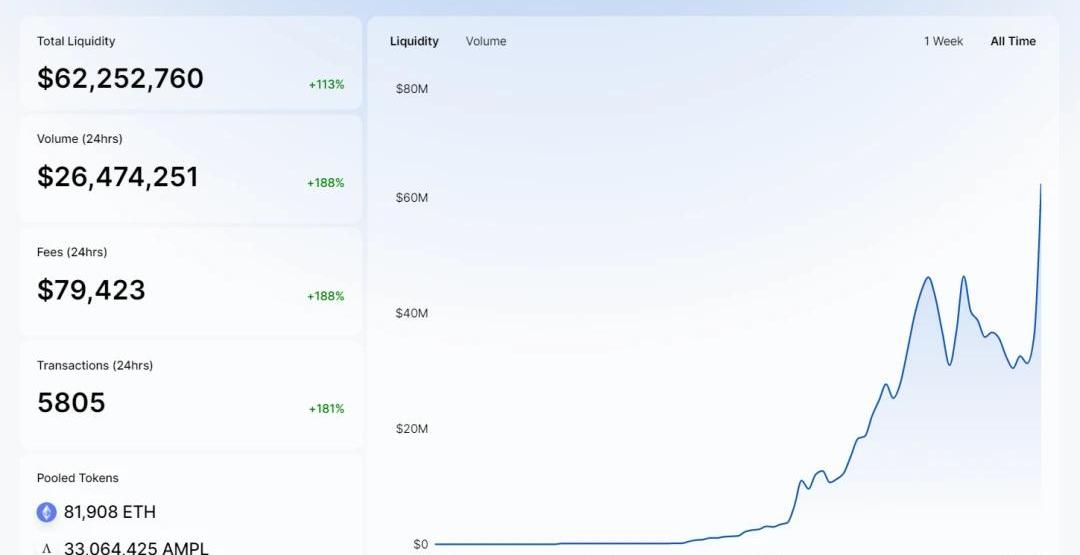Click the $40M y-axis label

pyautogui.click(x=412, y=313)
